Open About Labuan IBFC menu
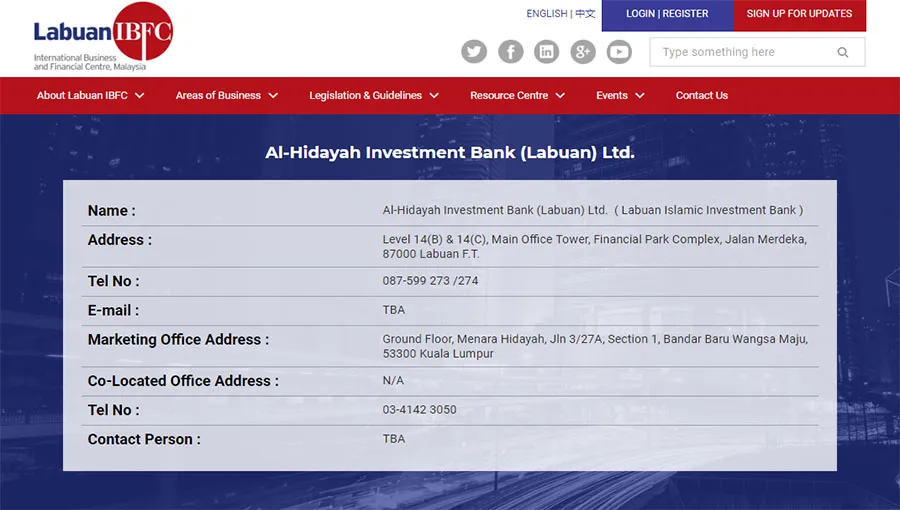 (x=82, y=95)
